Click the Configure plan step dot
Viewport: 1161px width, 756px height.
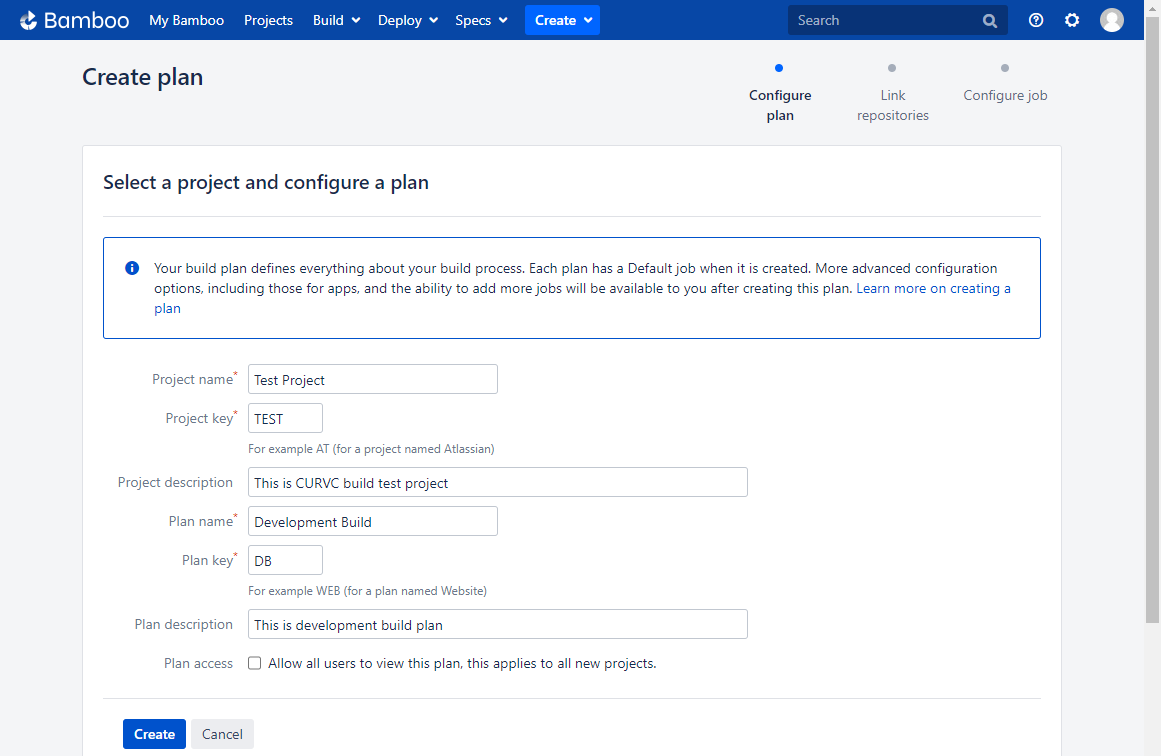coord(779,68)
